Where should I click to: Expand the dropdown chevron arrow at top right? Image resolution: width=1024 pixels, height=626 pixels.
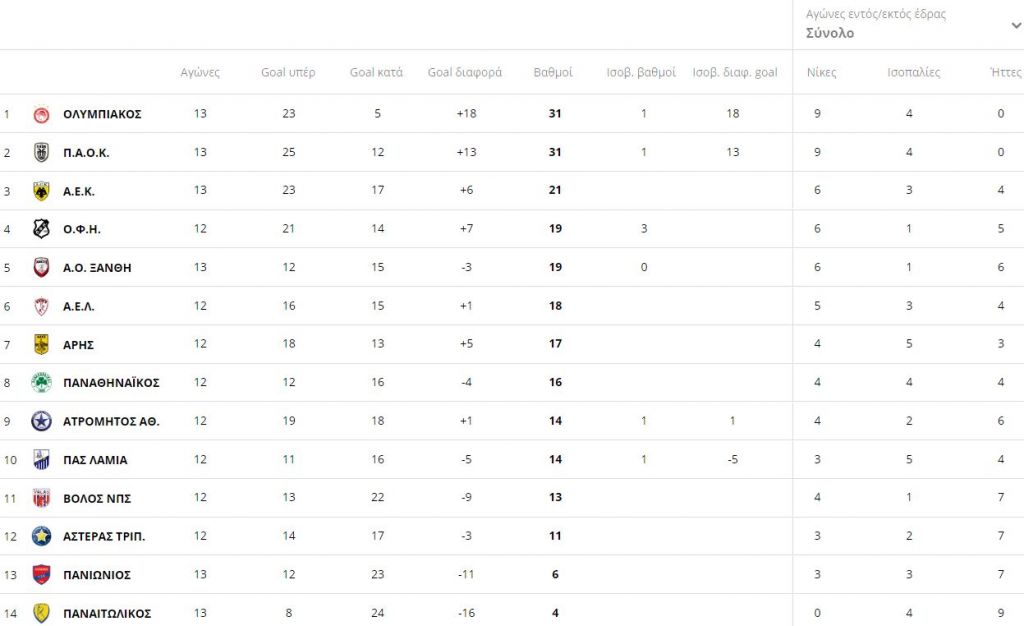click(x=1016, y=26)
